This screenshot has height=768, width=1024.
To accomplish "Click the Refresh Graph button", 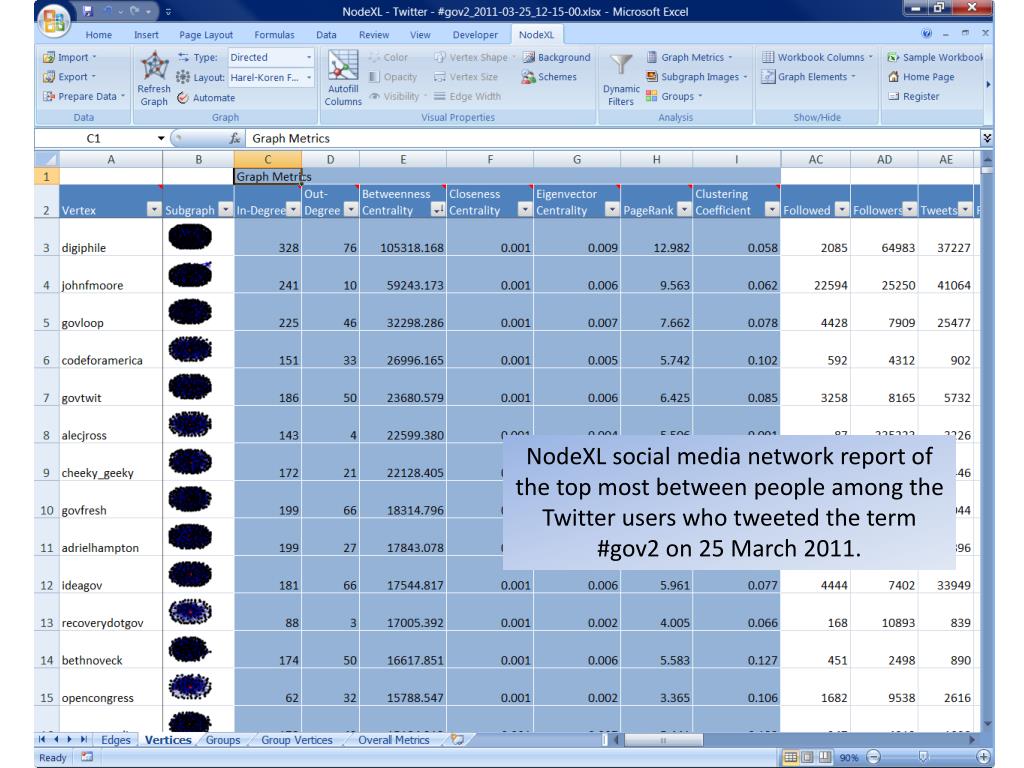I will pyautogui.click(x=154, y=79).
